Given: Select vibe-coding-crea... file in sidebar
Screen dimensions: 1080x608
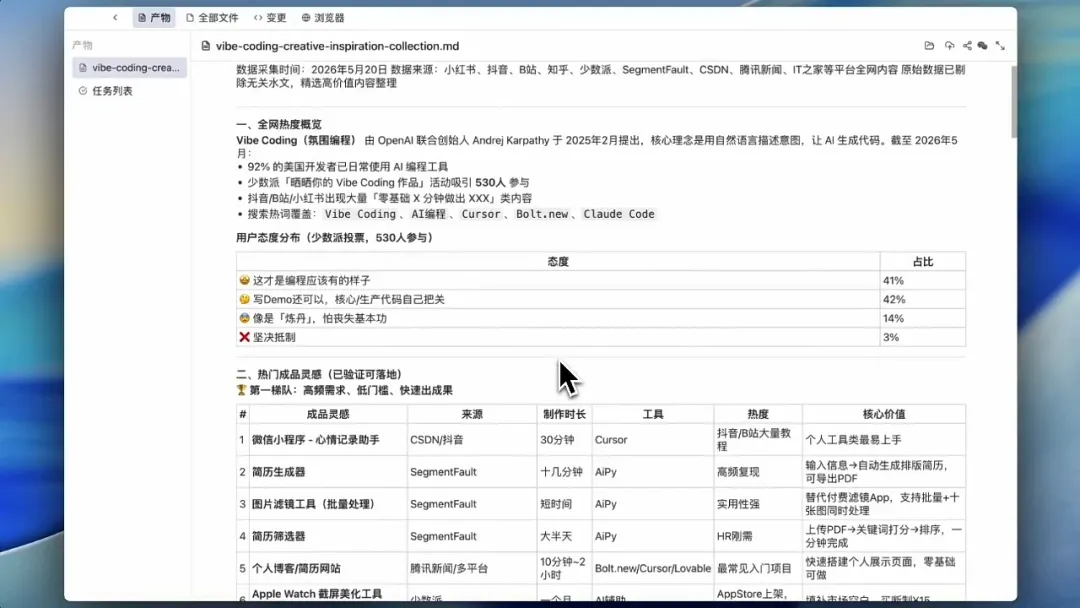Looking at the screenshot, I should pyautogui.click(x=129, y=67).
